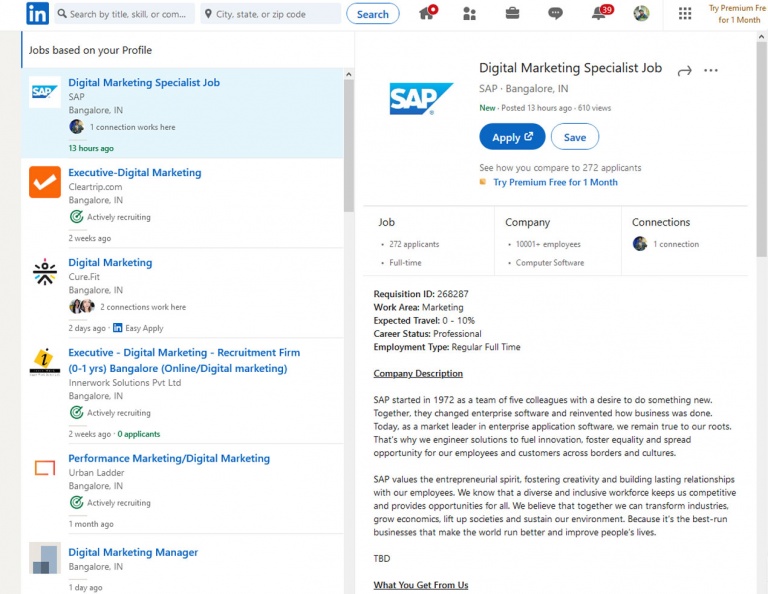Image resolution: width=768 pixels, height=594 pixels.
Task: Click '2 connections work here' text
Action: (x=143, y=307)
